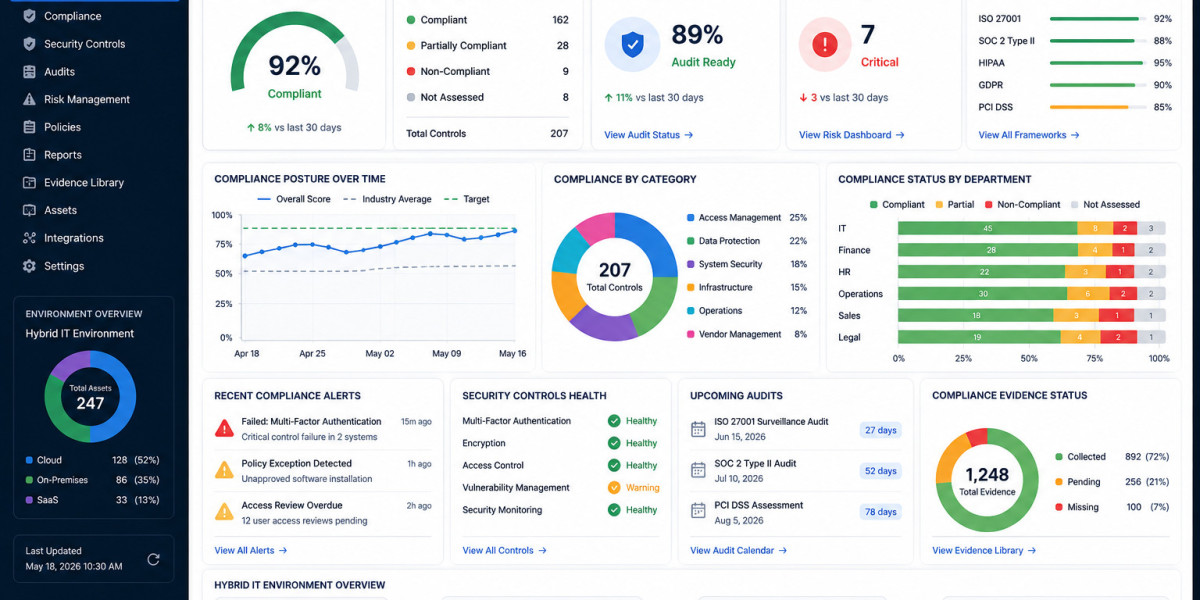Viewport: 1200px width, 600px height.
Task: Open the Reports section
Action: [x=63, y=155]
